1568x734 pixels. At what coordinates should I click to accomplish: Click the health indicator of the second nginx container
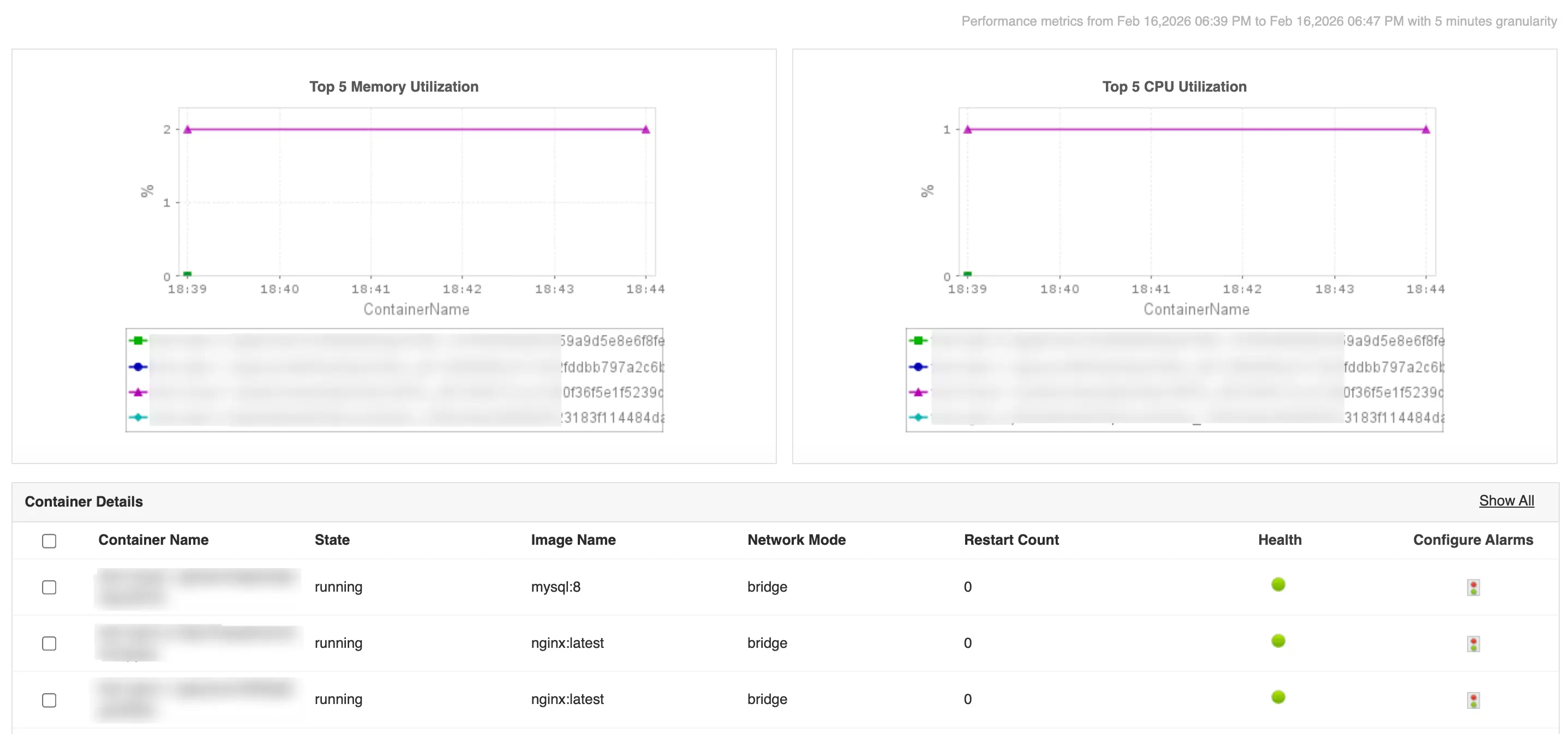(1279, 641)
